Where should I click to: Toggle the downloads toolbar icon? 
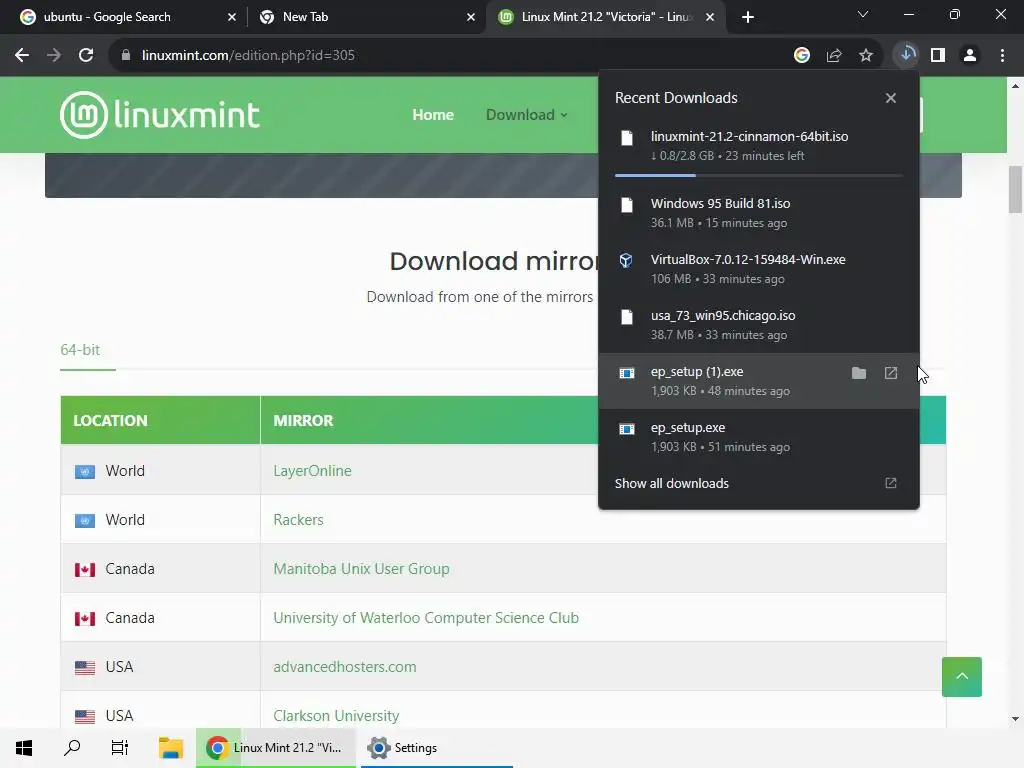tap(906, 55)
